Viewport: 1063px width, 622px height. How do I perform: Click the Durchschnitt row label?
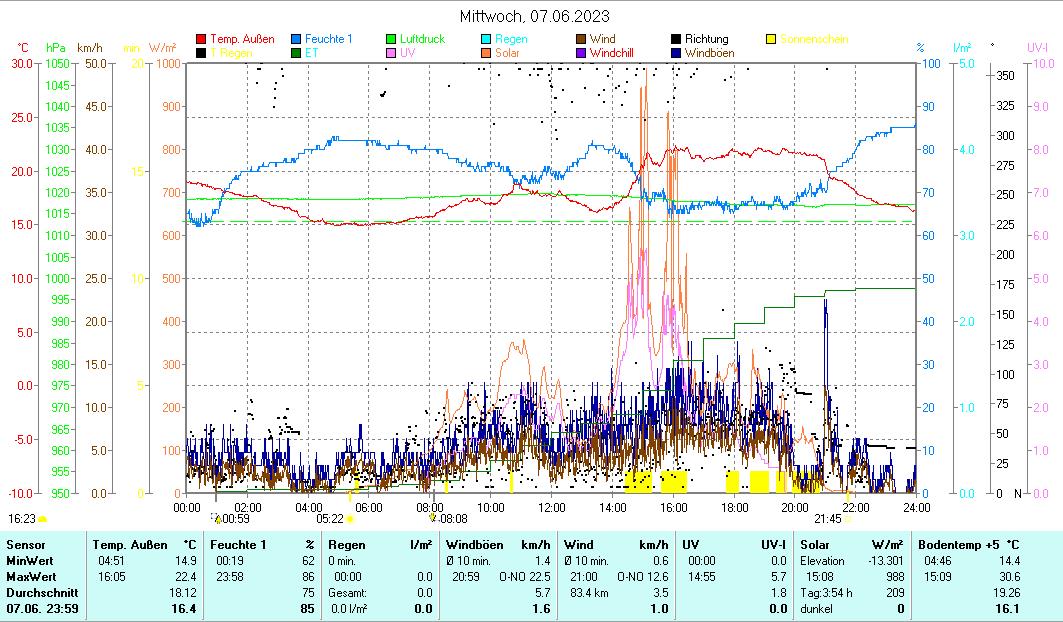coord(38,592)
